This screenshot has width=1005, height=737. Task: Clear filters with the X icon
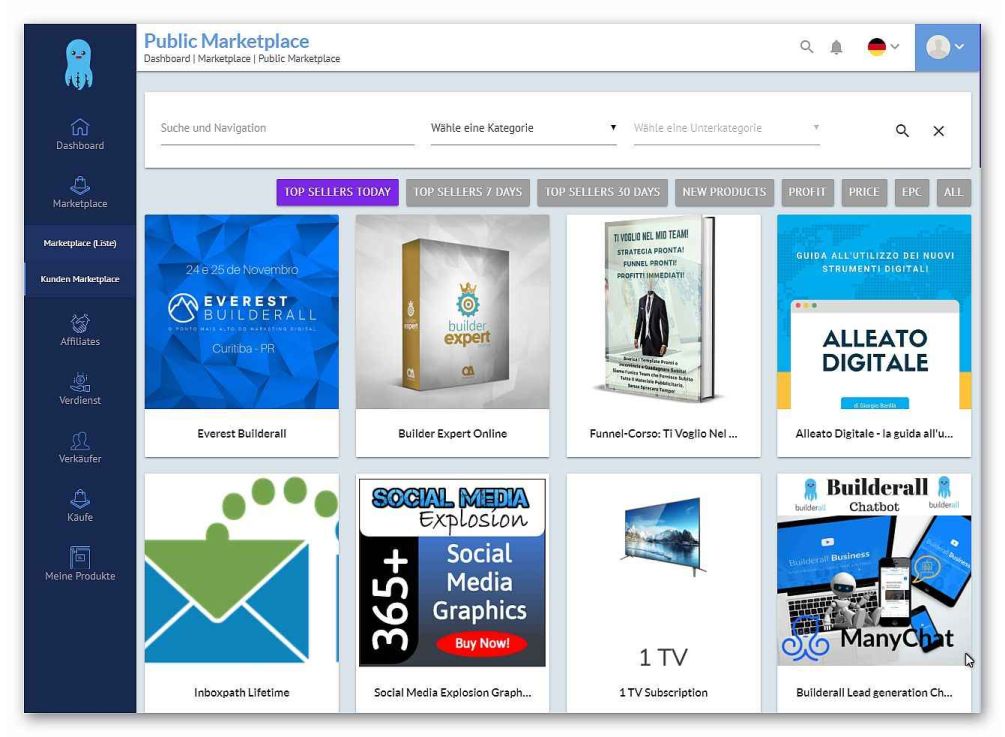(x=938, y=131)
